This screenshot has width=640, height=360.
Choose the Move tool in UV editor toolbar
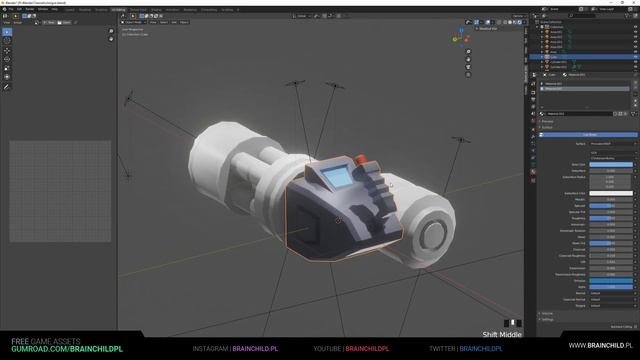point(7,51)
